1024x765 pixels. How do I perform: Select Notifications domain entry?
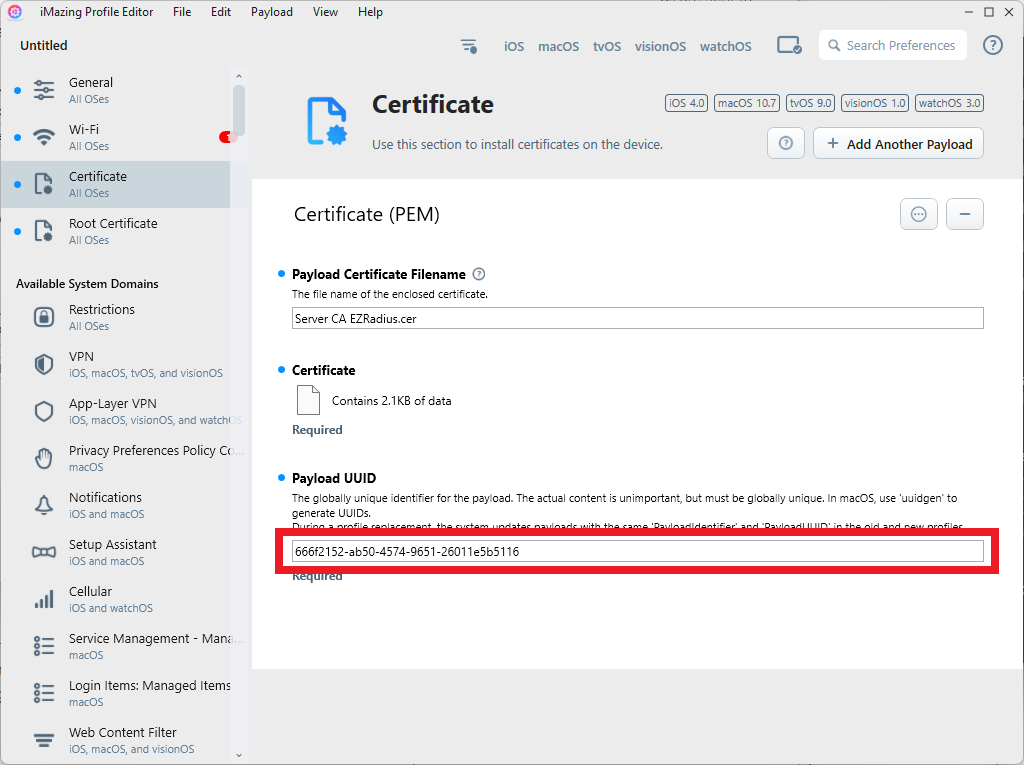pyautogui.click(x=116, y=506)
